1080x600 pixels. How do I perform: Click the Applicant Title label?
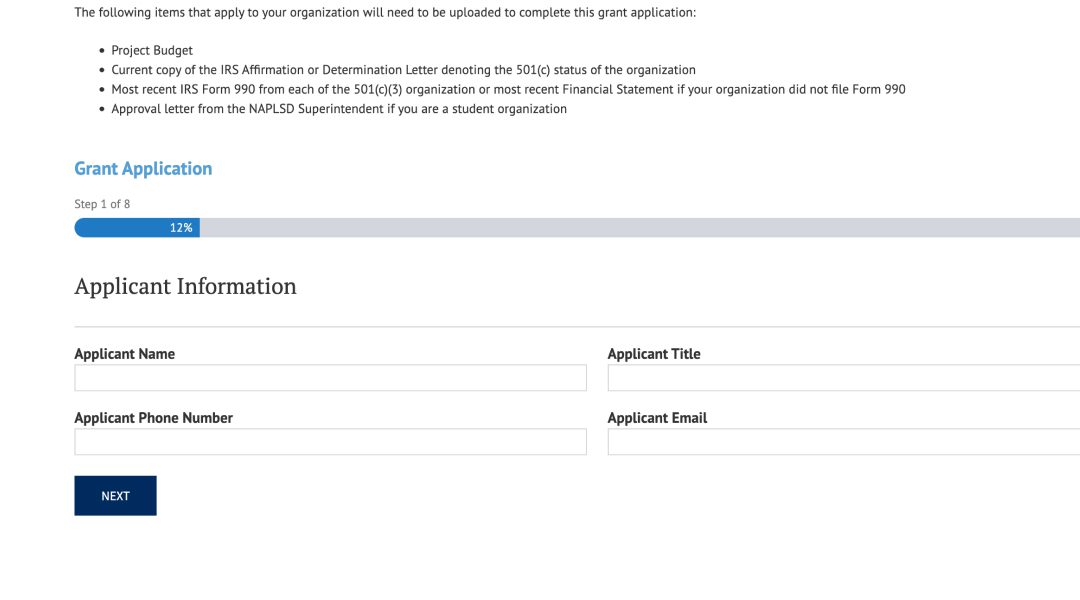tap(654, 353)
